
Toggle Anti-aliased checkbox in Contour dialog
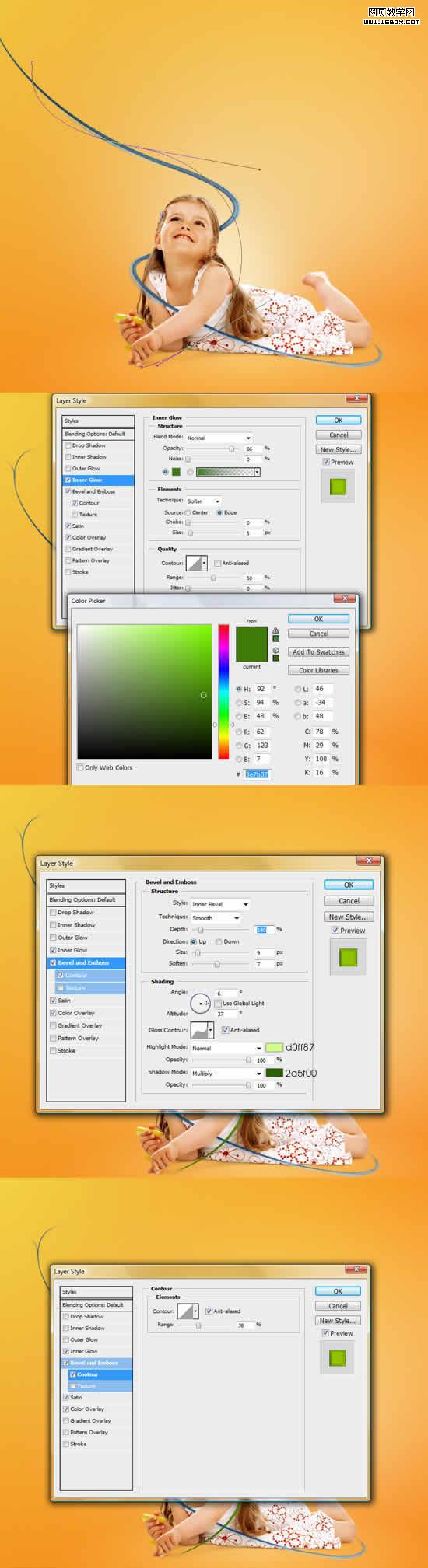[x=209, y=1311]
